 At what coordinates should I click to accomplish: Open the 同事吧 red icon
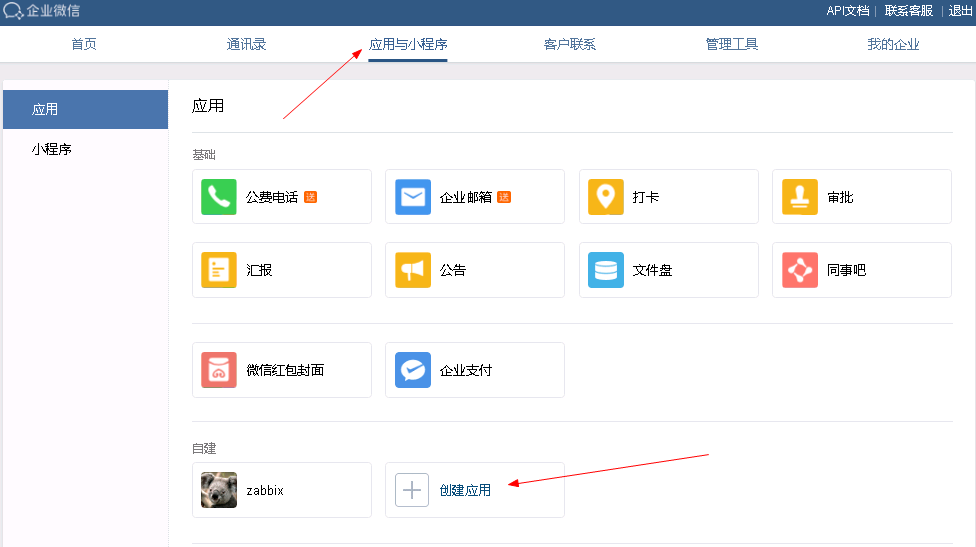point(800,270)
